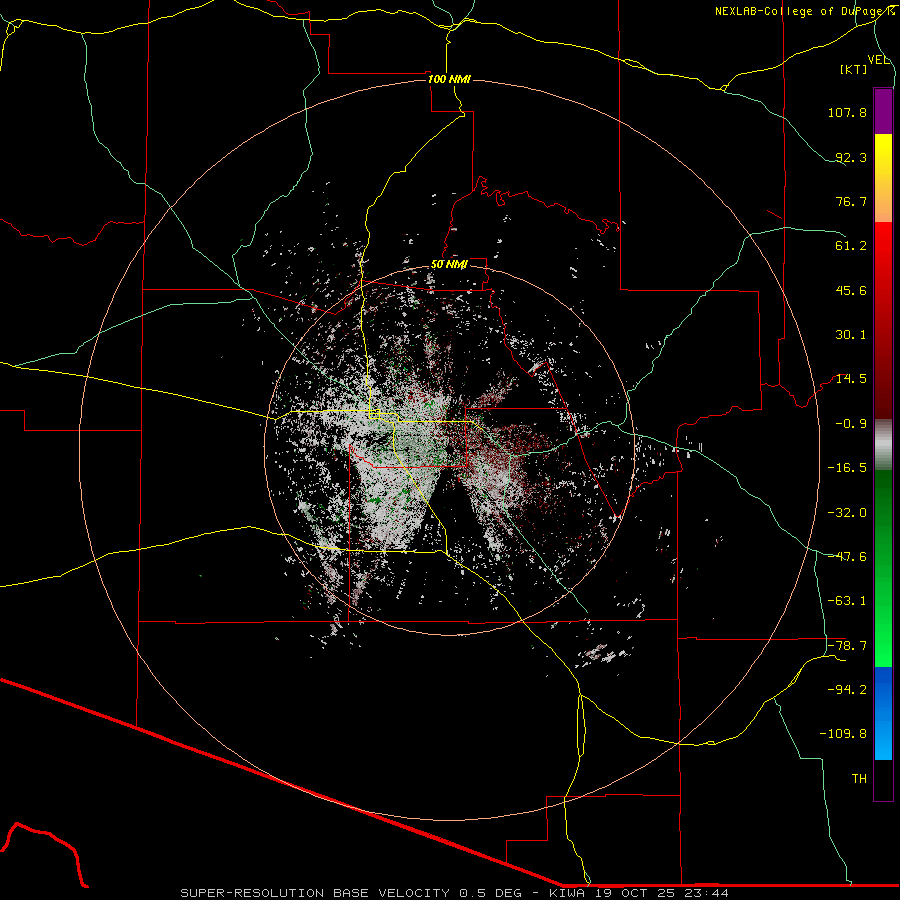Screen dimensions: 900x900
Task: Select the 92.3 legend value
Action: 851,157
